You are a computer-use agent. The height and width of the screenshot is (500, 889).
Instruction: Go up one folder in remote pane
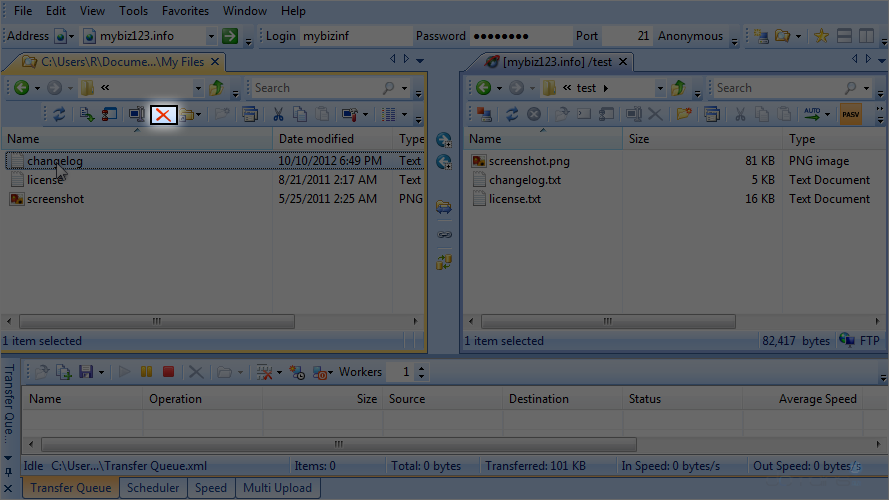tap(679, 88)
